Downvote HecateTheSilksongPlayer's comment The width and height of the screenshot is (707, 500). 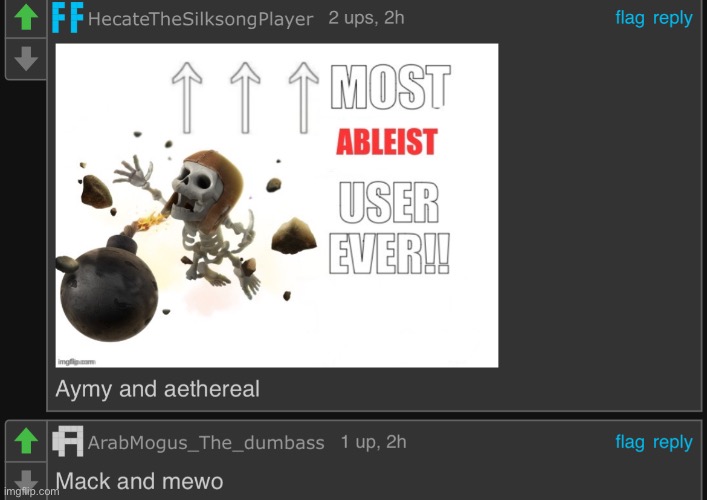pyautogui.click(x=26, y=59)
